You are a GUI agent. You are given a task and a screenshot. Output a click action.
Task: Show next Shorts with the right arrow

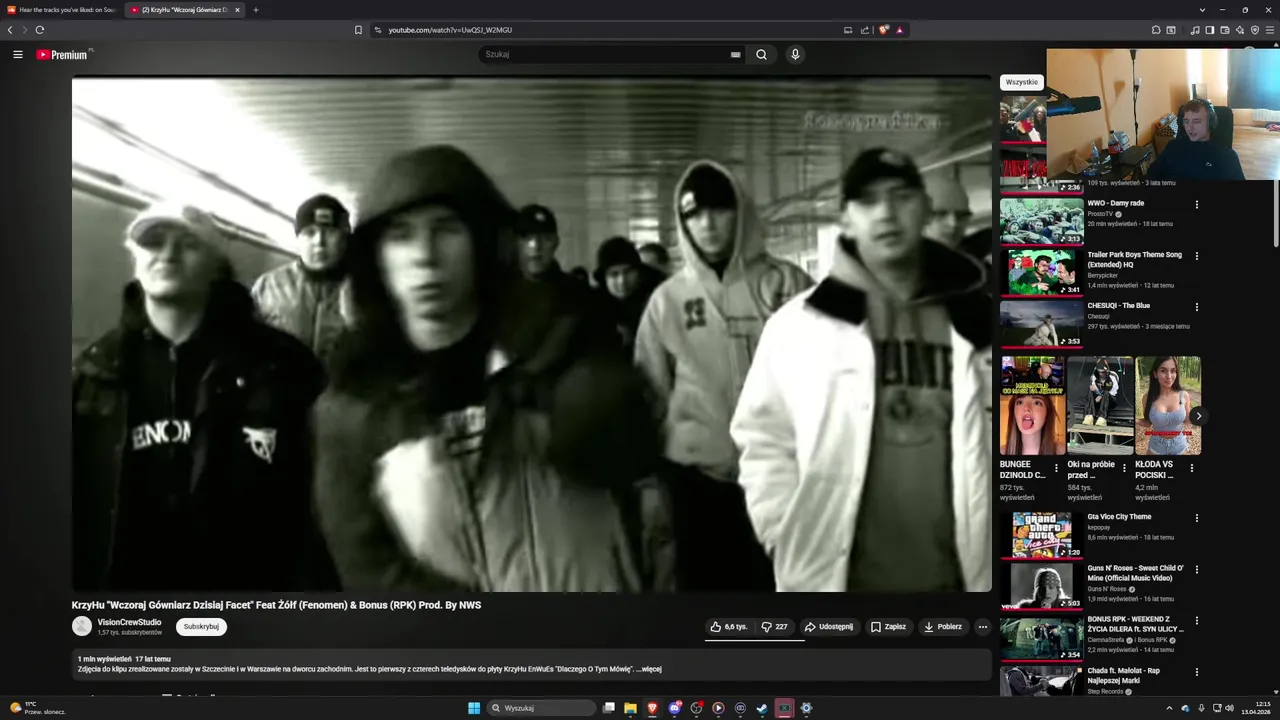point(1198,416)
